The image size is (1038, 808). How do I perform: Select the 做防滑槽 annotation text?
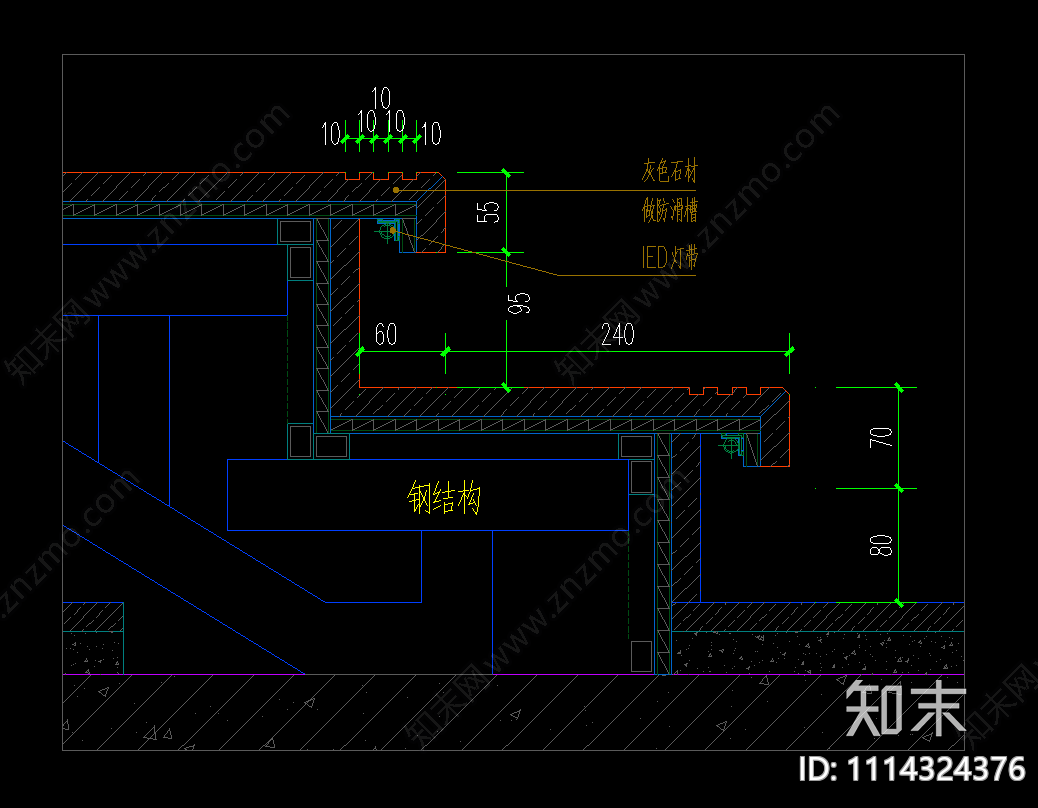tap(669, 210)
